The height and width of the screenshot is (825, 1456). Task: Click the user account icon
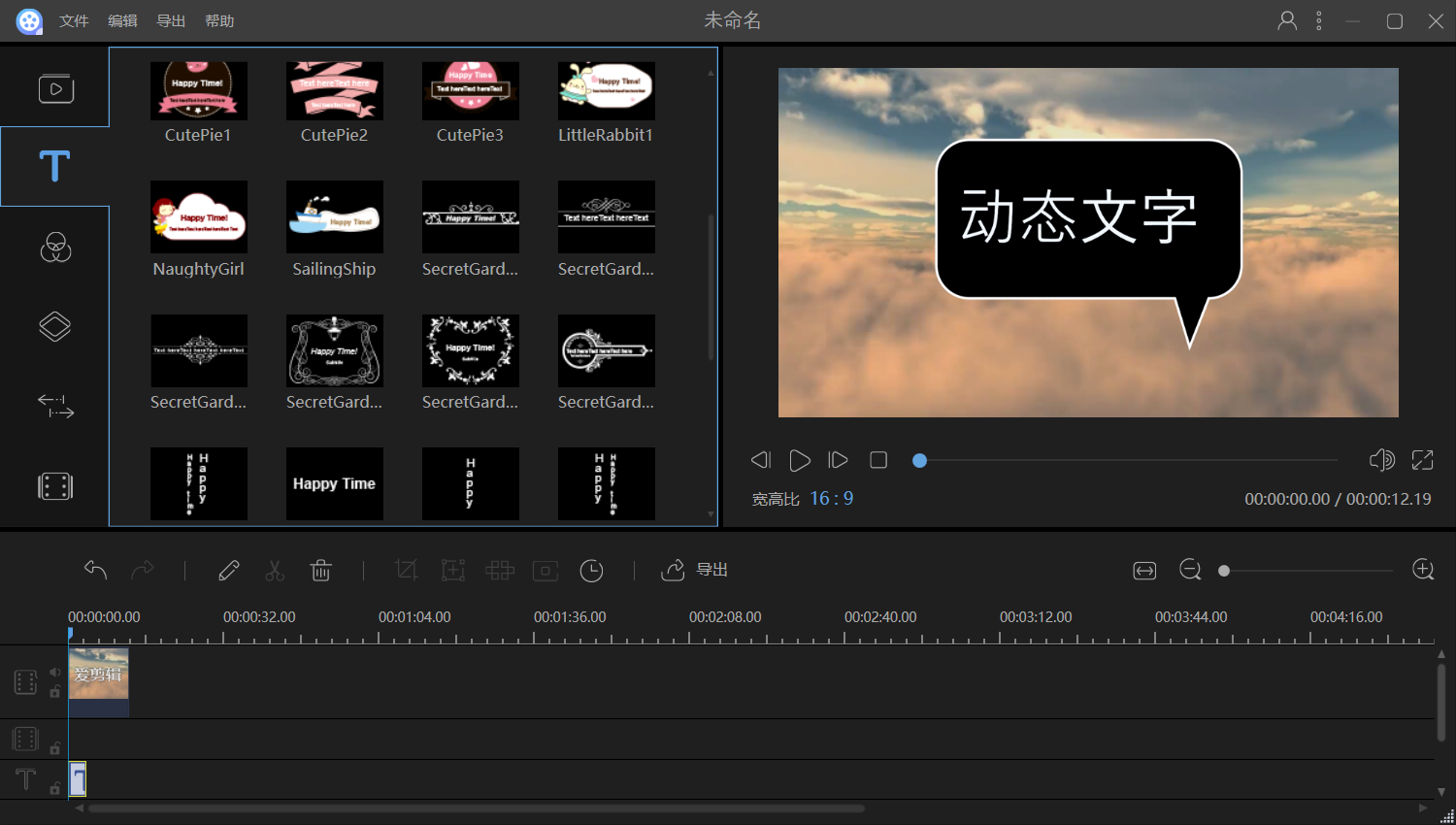tap(1287, 20)
